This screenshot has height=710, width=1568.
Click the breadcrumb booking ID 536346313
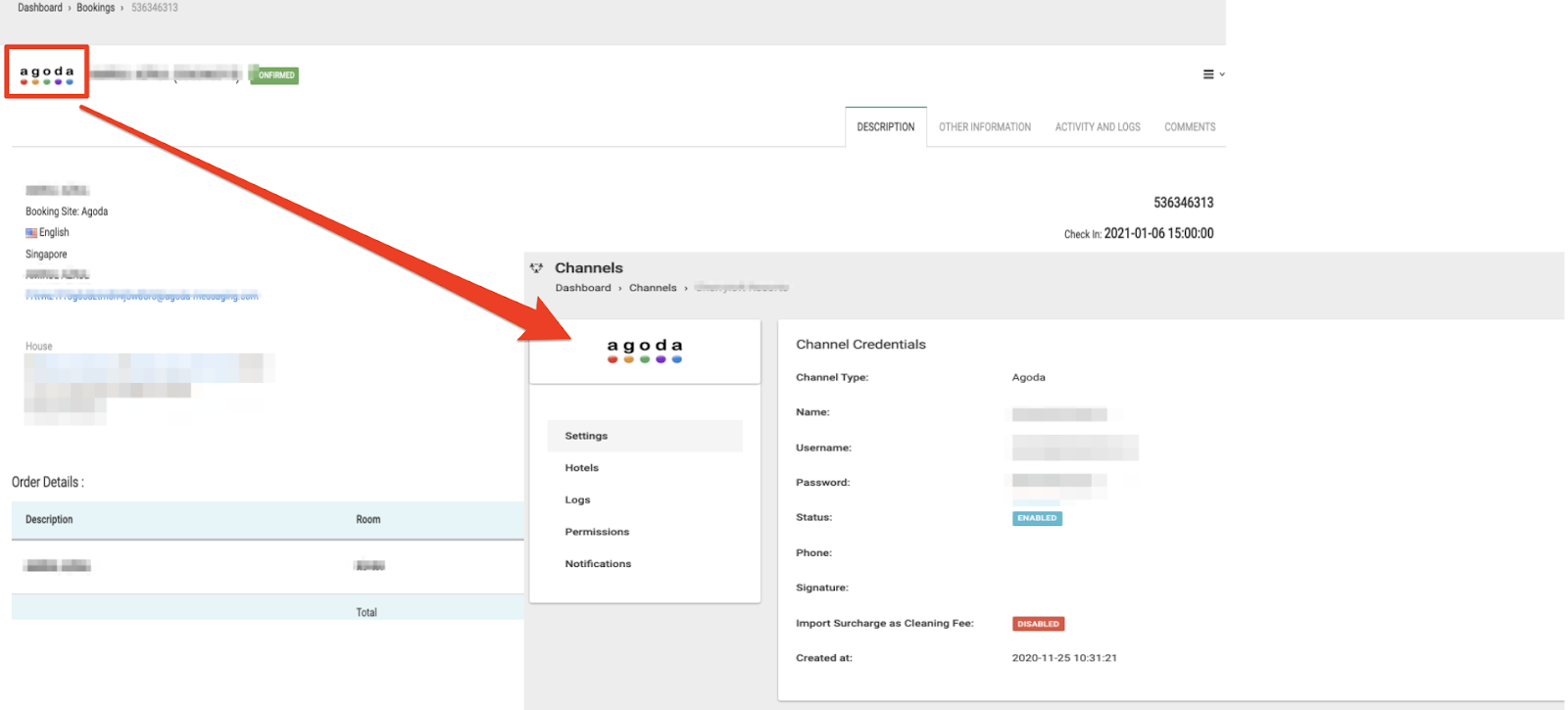pos(155,8)
